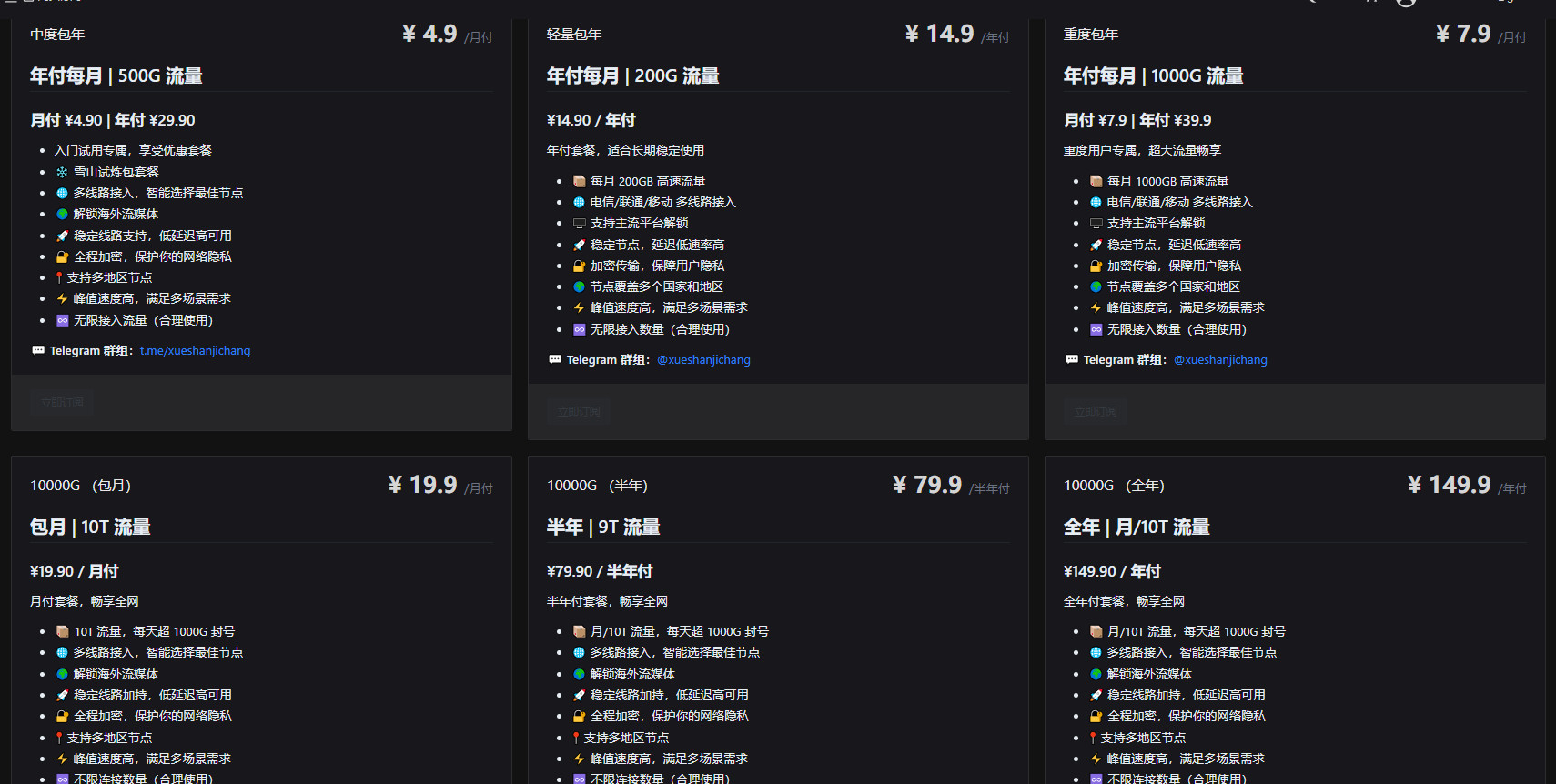1556x784 pixels.
Task: Click 立即订阅 button in 重度包年 card
Action: point(1096,412)
